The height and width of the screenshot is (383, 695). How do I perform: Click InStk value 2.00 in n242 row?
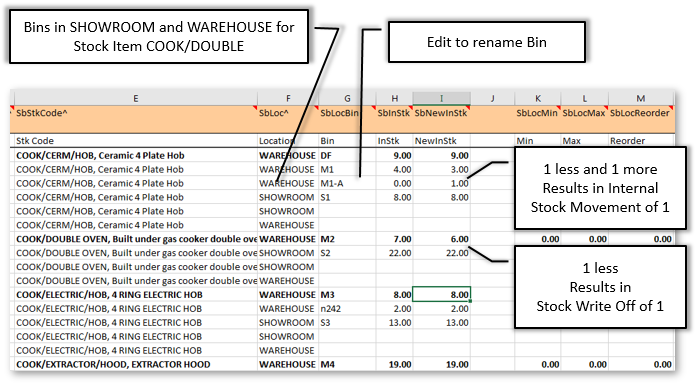pos(394,309)
